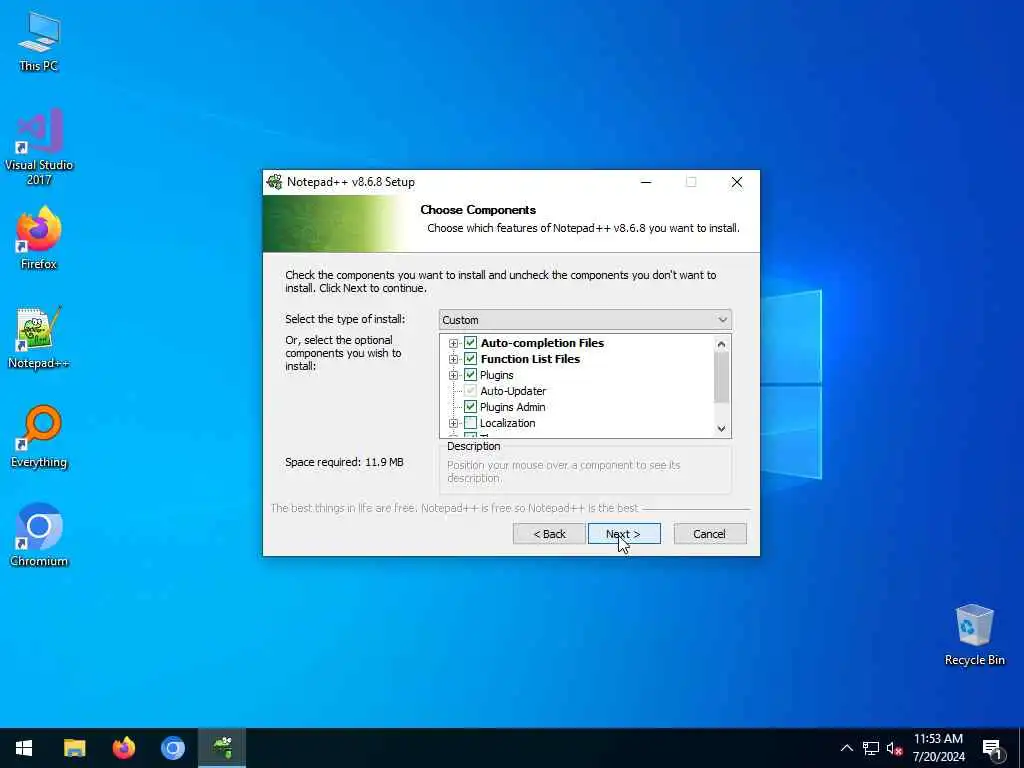This screenshot has height=768, width=1024.
Task: Cancel the Notepad++ setup
Action: tap(710, 534)
